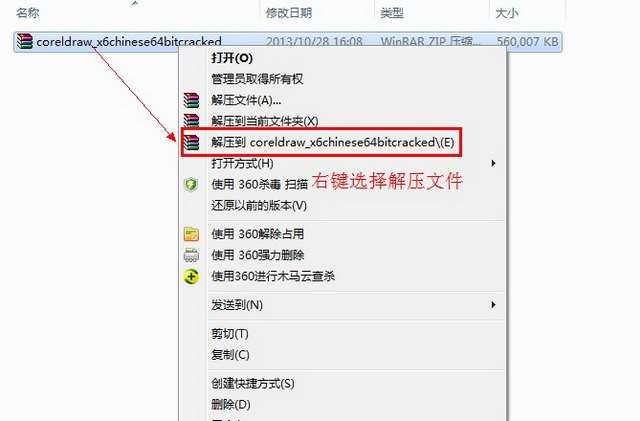The width and height of the screenshot is (640, 421).
Task: Choose 管理员取得所有权 menu entry
Action: click(x=257, y=79)
